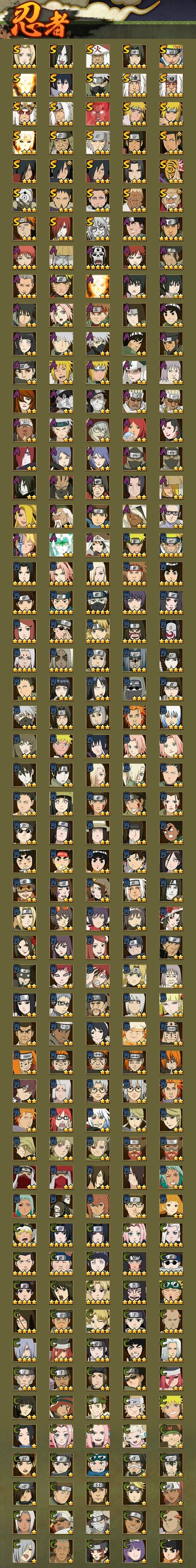Screen dimensions: 196x1568
Task: Pick the A-rank skull-faced ninja portrait
Action: tap(97, 258)
